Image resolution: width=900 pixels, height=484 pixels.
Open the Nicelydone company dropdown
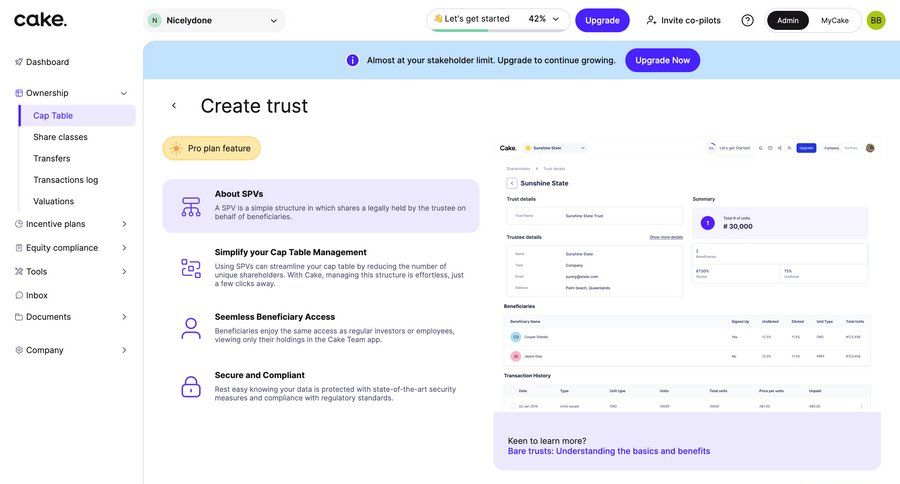[x=213, y=20]
